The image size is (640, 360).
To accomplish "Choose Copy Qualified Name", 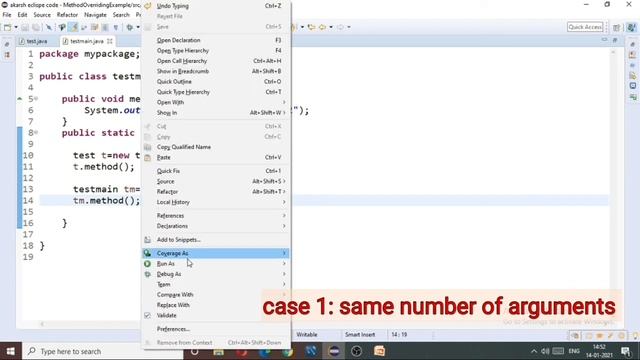I will pyautogui.click(x=216, y=147).
